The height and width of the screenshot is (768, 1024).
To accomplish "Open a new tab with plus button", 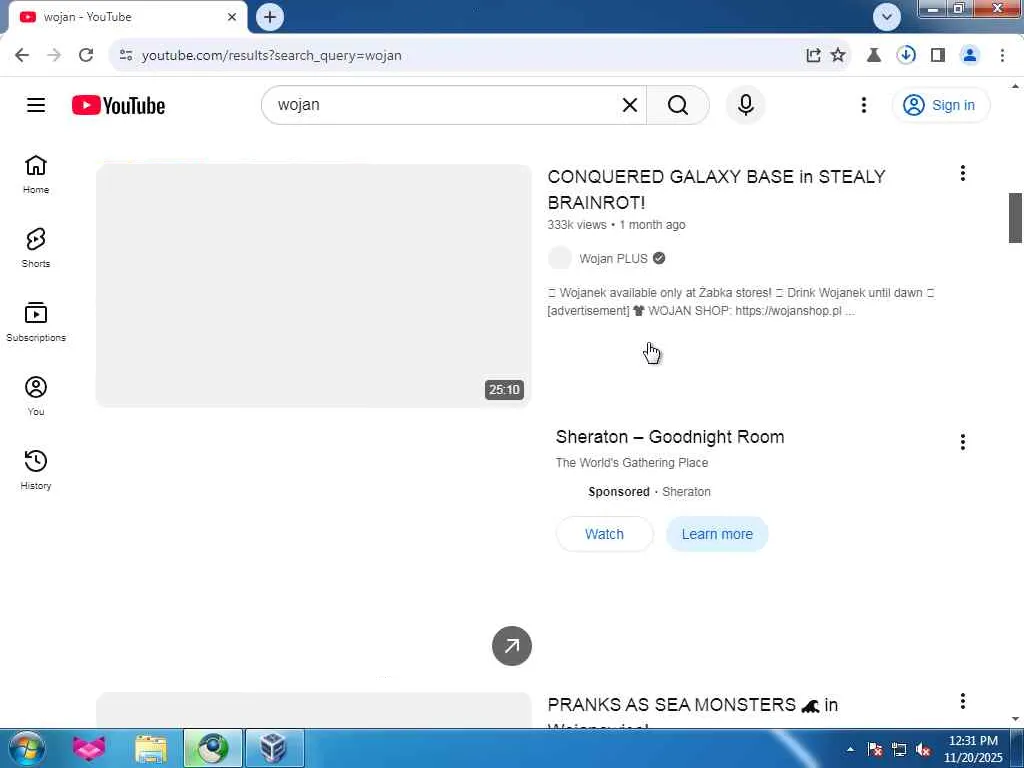I will pyautogui.click(x=270, y=17).
